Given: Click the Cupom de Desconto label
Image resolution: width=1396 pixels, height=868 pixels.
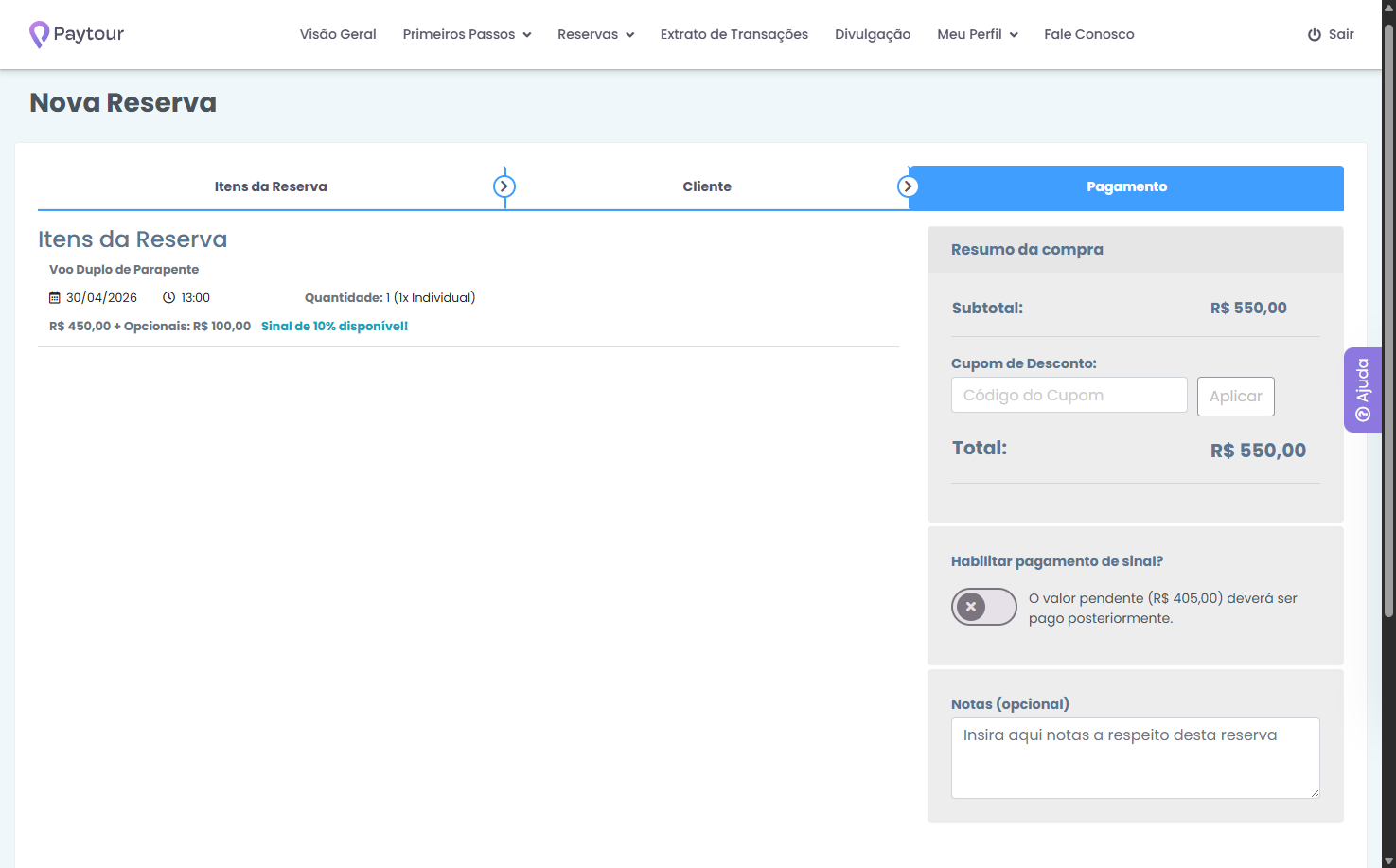Looking at the screenshot, I should 1024,363.
